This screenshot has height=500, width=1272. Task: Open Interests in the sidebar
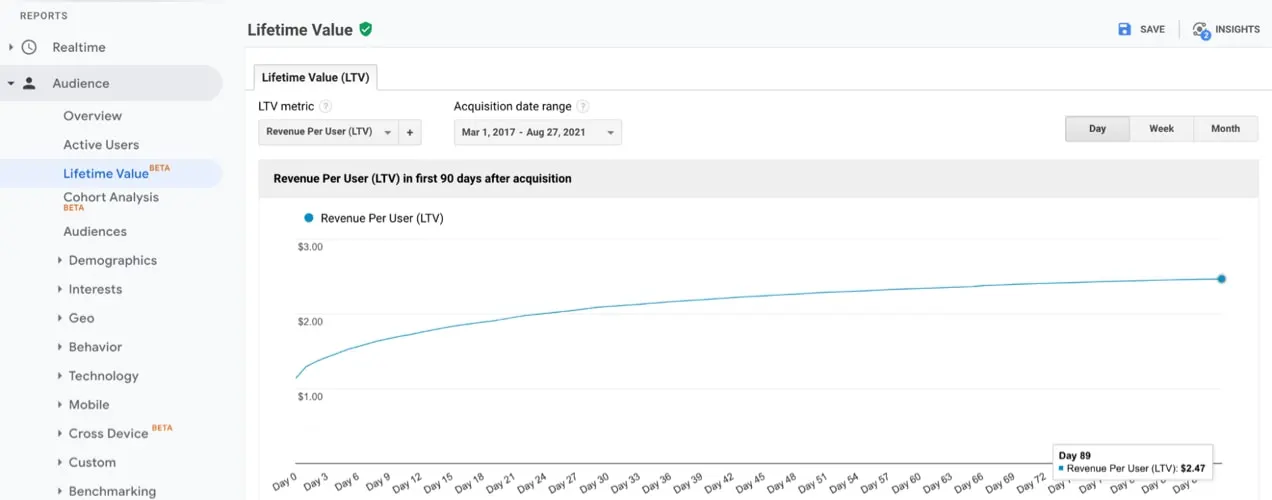[x=95, y=289]
